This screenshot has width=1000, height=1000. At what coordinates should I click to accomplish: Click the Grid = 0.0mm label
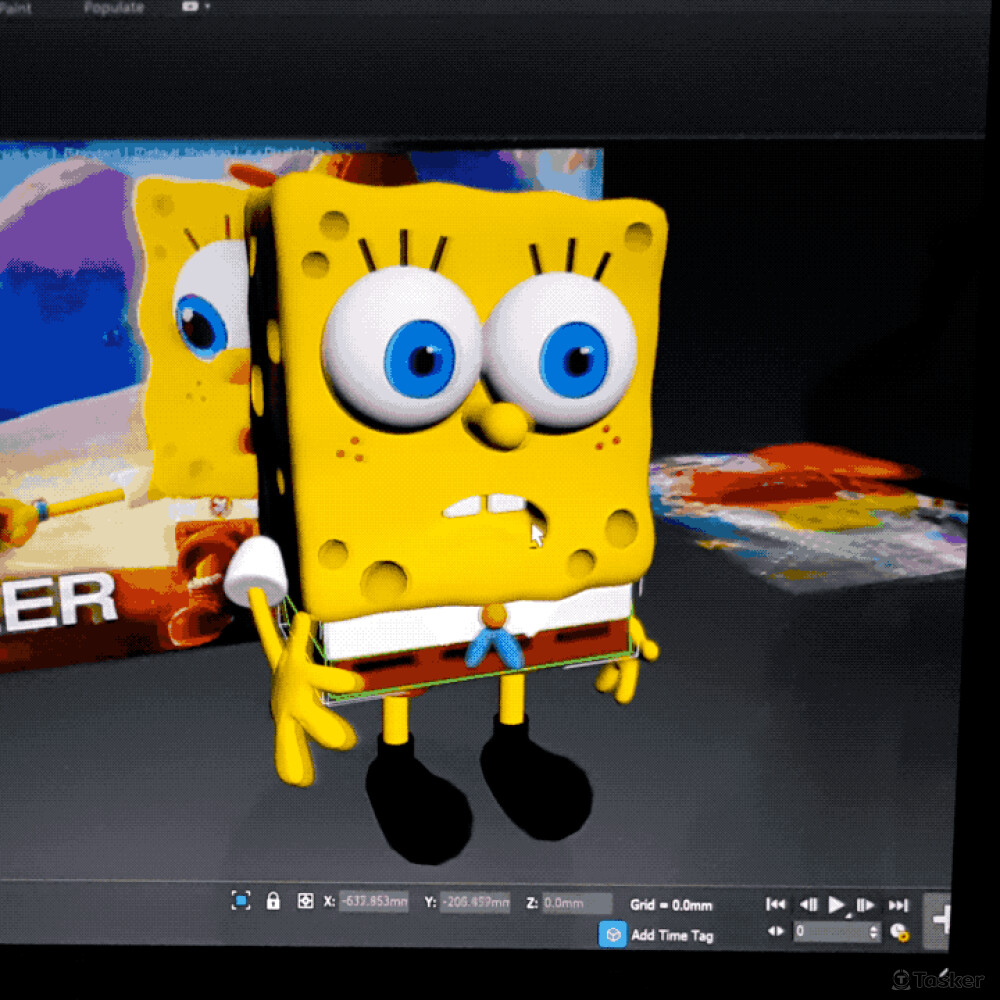point(671,905)
